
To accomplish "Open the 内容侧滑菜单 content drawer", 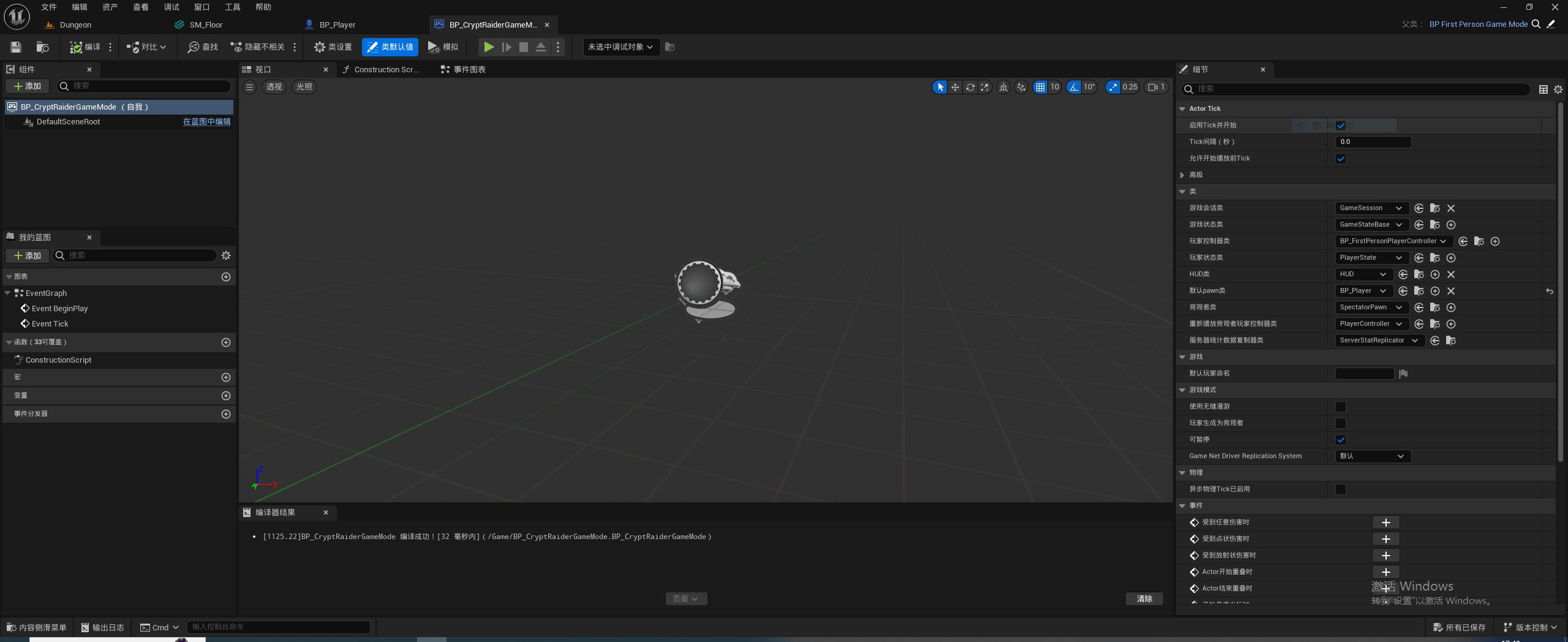I will click(x=37, y=627).
